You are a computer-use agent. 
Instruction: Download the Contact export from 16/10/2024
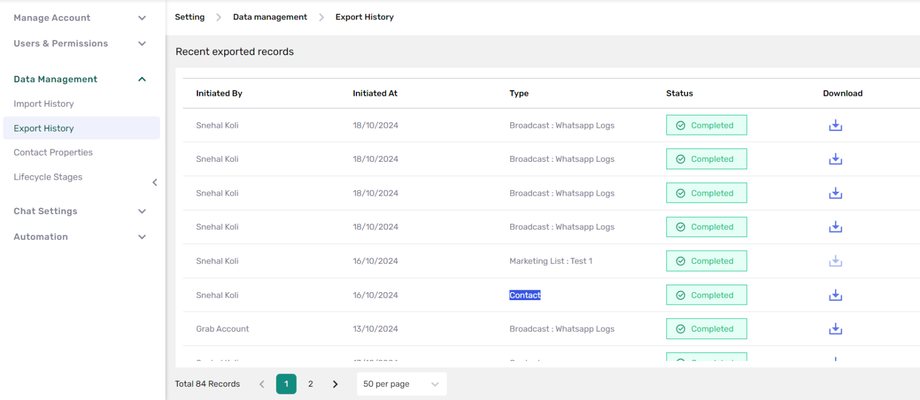[835, 295]
